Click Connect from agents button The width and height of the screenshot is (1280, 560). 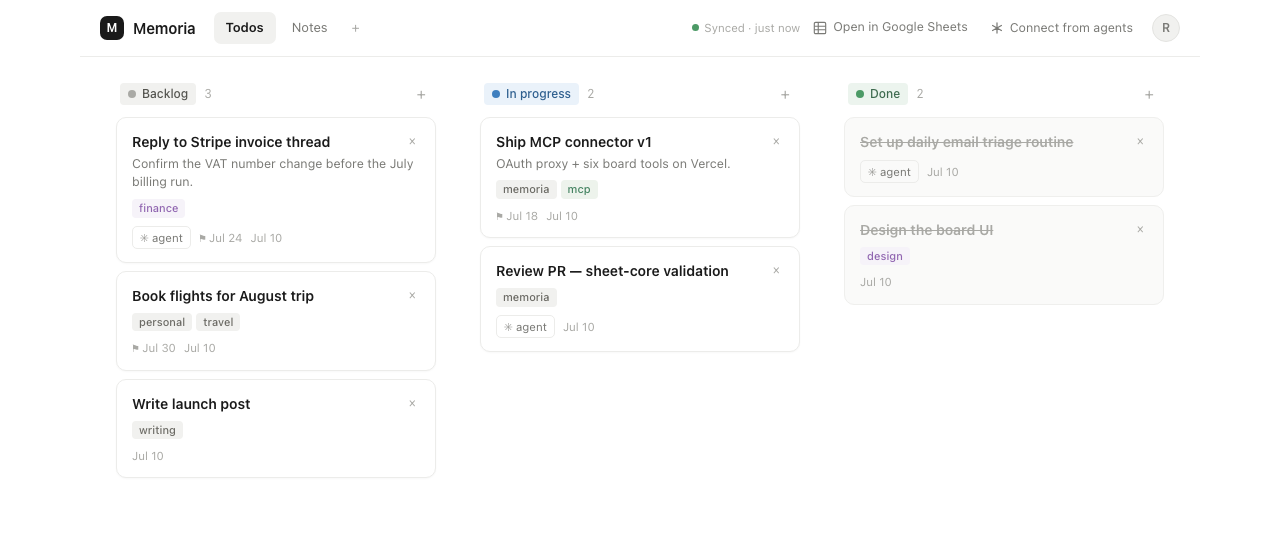click(1061, 28)
